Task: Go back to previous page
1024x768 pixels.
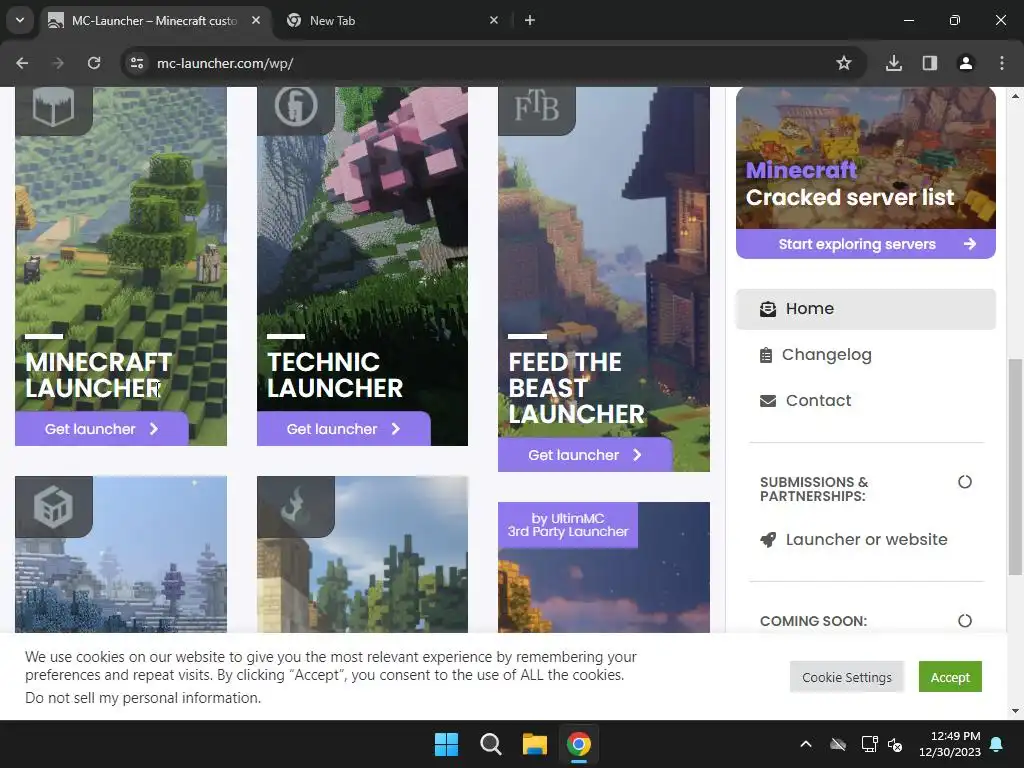Action: (22, 63)
